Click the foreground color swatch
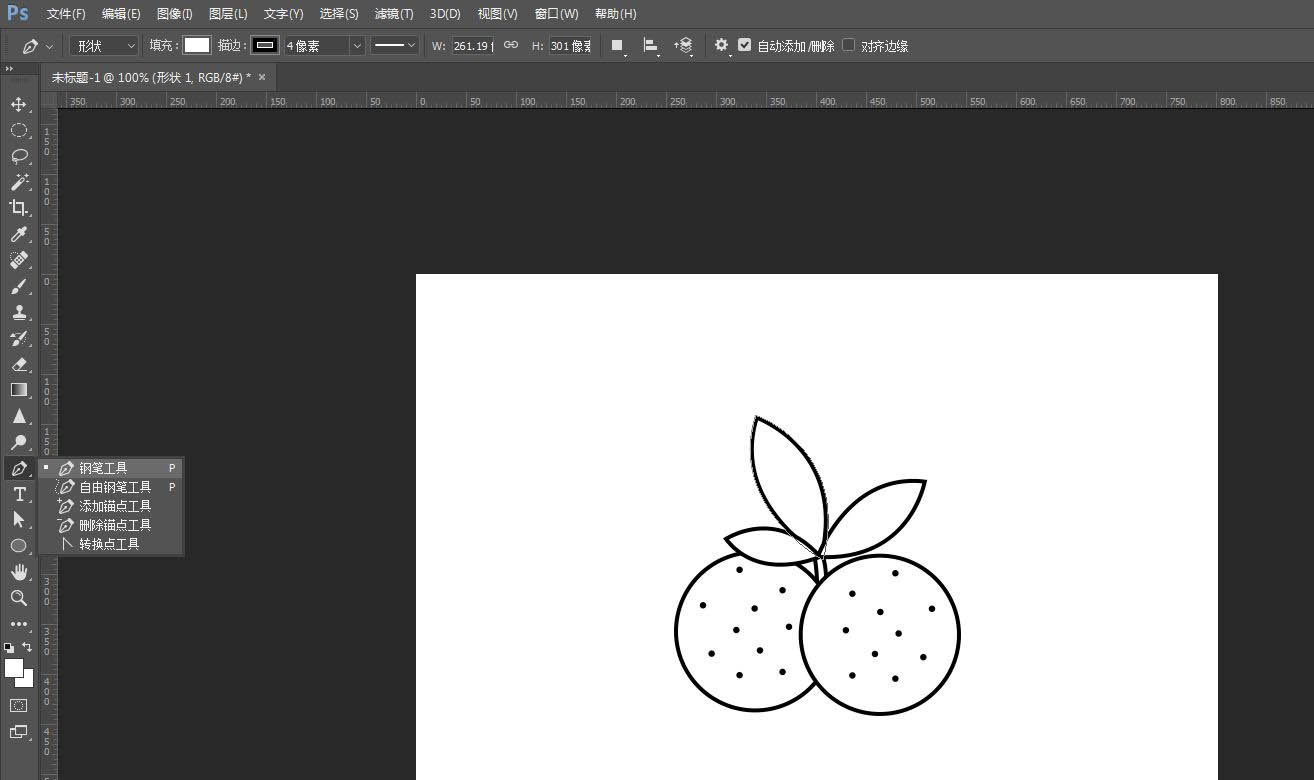 (13, 668)
